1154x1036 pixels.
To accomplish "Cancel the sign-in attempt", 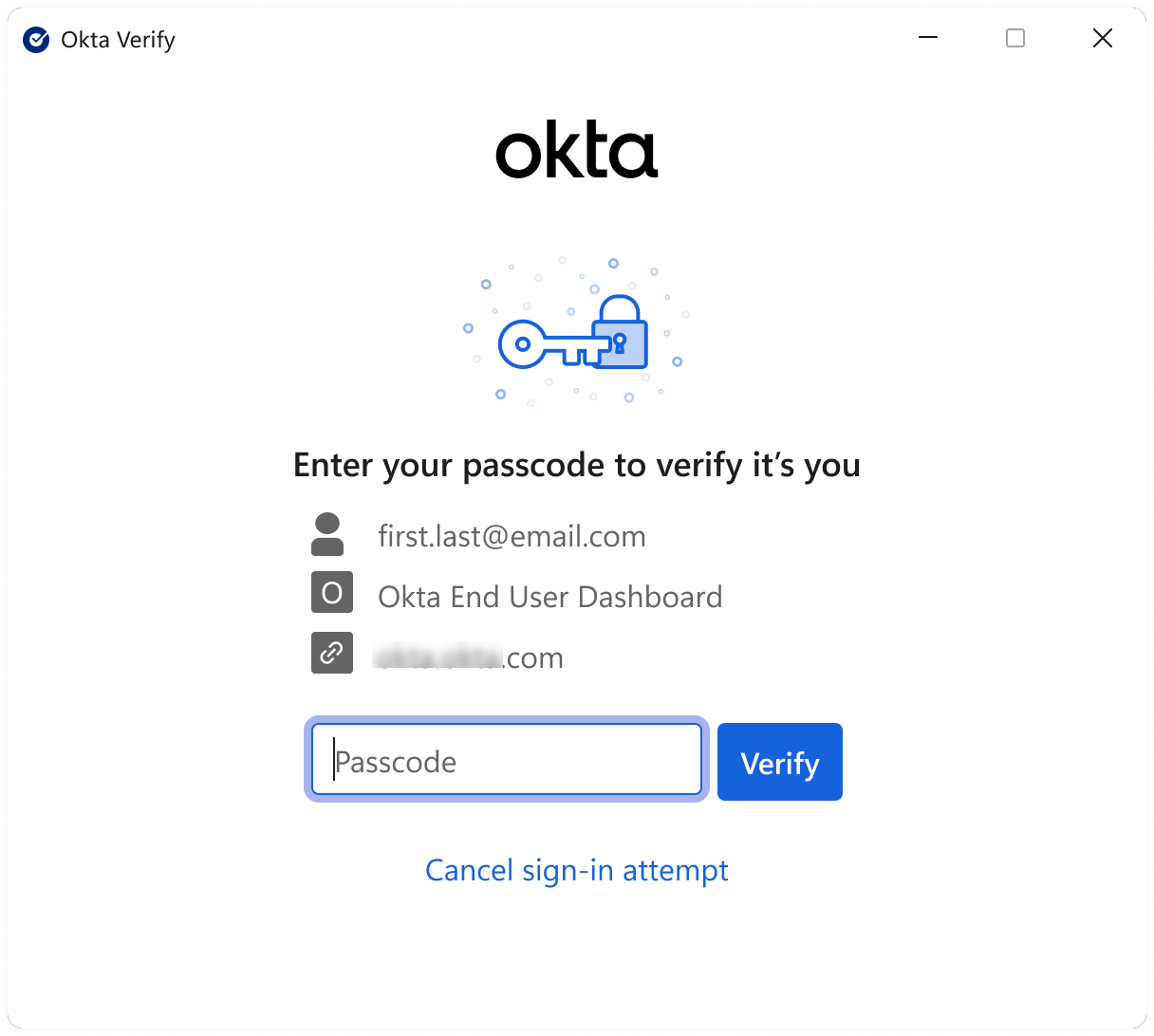I will tap(576, 870).
